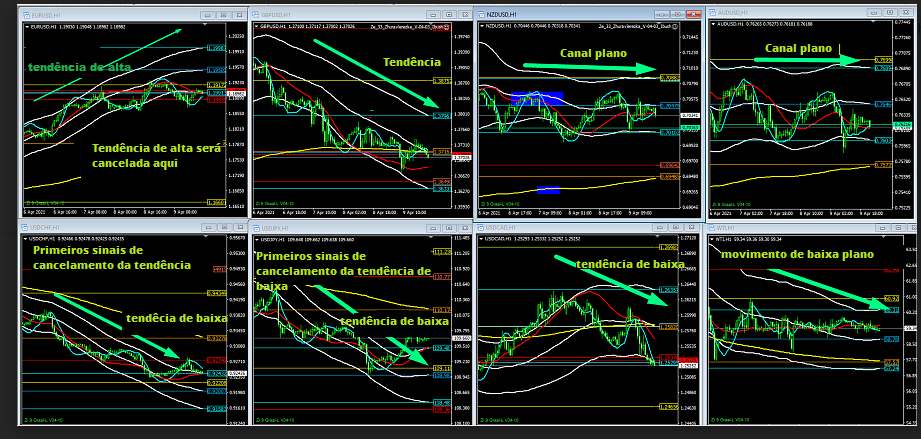Screen dimensions: 921x439
Task: Maximize the EURUSD,H1 chart window
Action: (222, 15)
